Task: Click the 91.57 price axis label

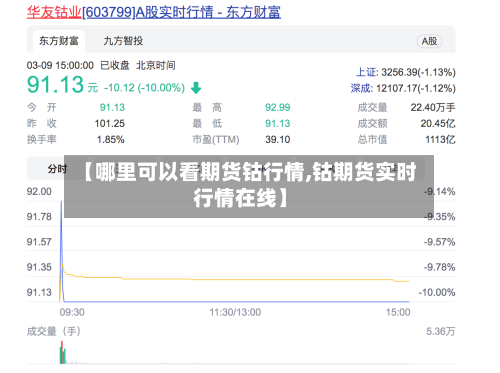Action: [39, 242]
